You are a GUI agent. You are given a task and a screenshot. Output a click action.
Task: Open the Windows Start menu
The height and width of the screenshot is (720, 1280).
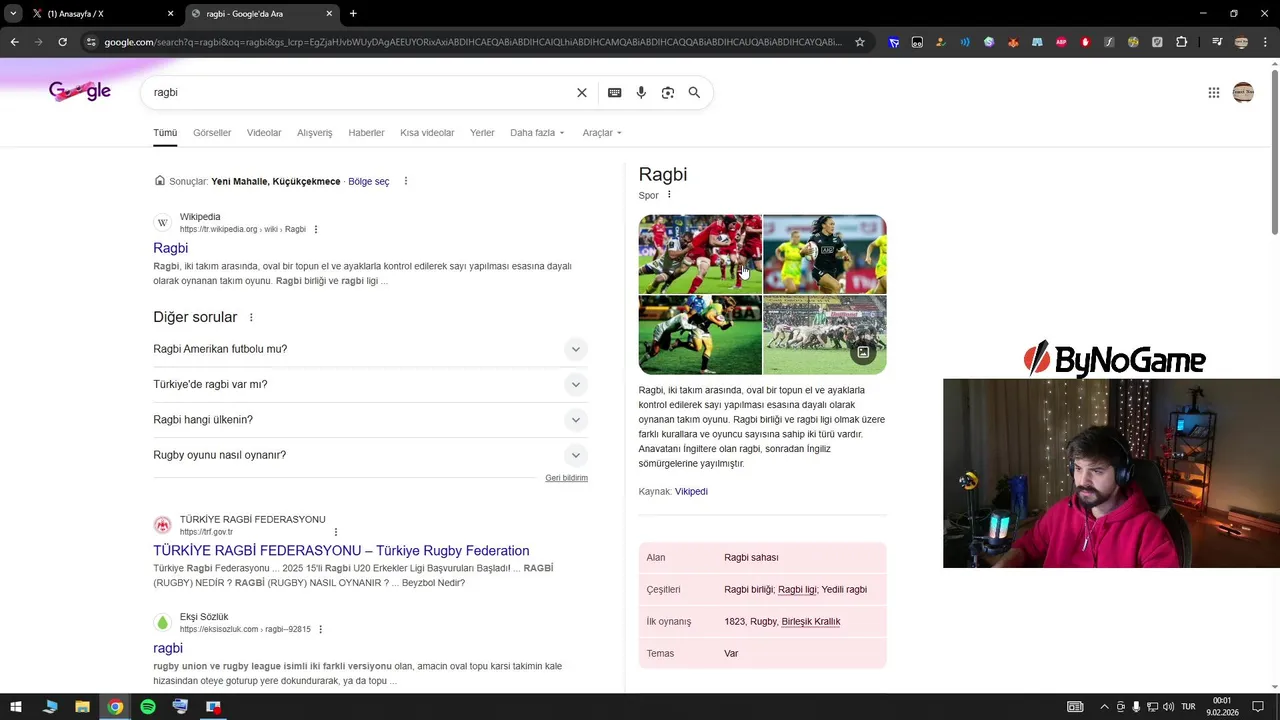(x=16, y=707)
